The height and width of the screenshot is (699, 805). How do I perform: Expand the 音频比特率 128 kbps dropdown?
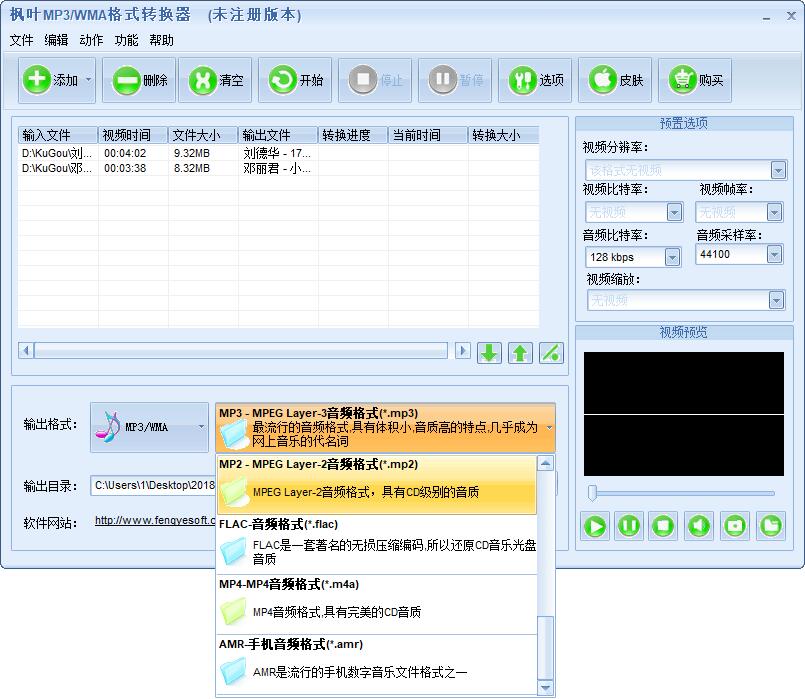(x=672, y=257)
